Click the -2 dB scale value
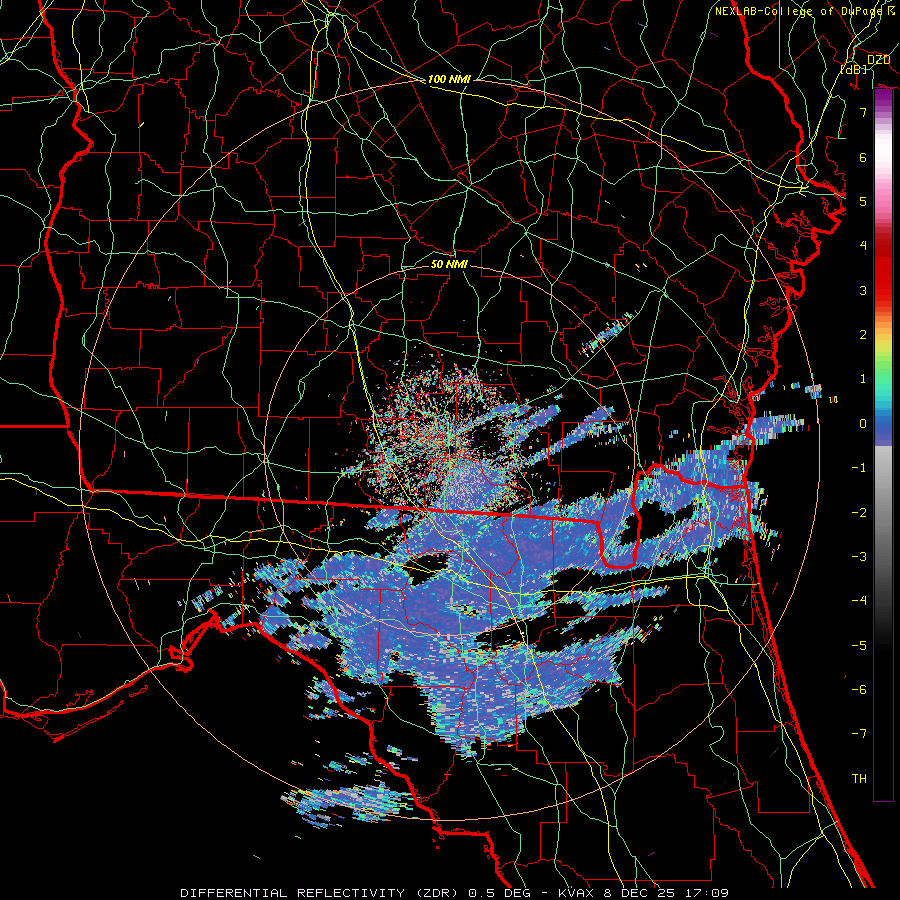Viewport: 900px width, 900px height. tap(859, 513)
